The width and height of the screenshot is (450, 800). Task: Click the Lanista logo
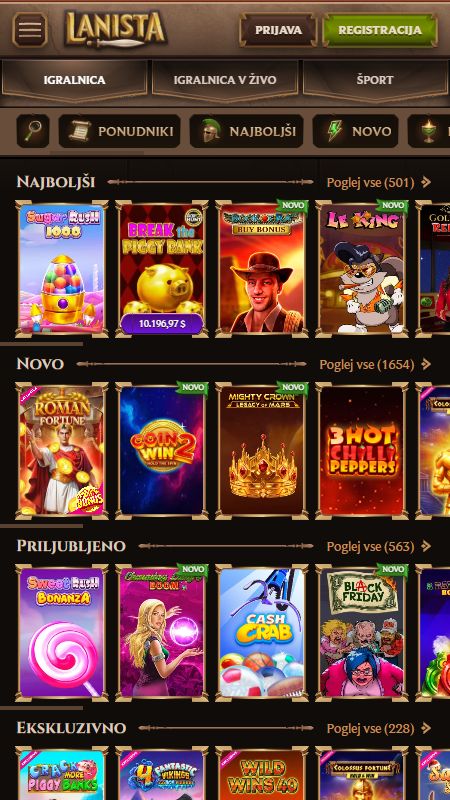point(115,29)
